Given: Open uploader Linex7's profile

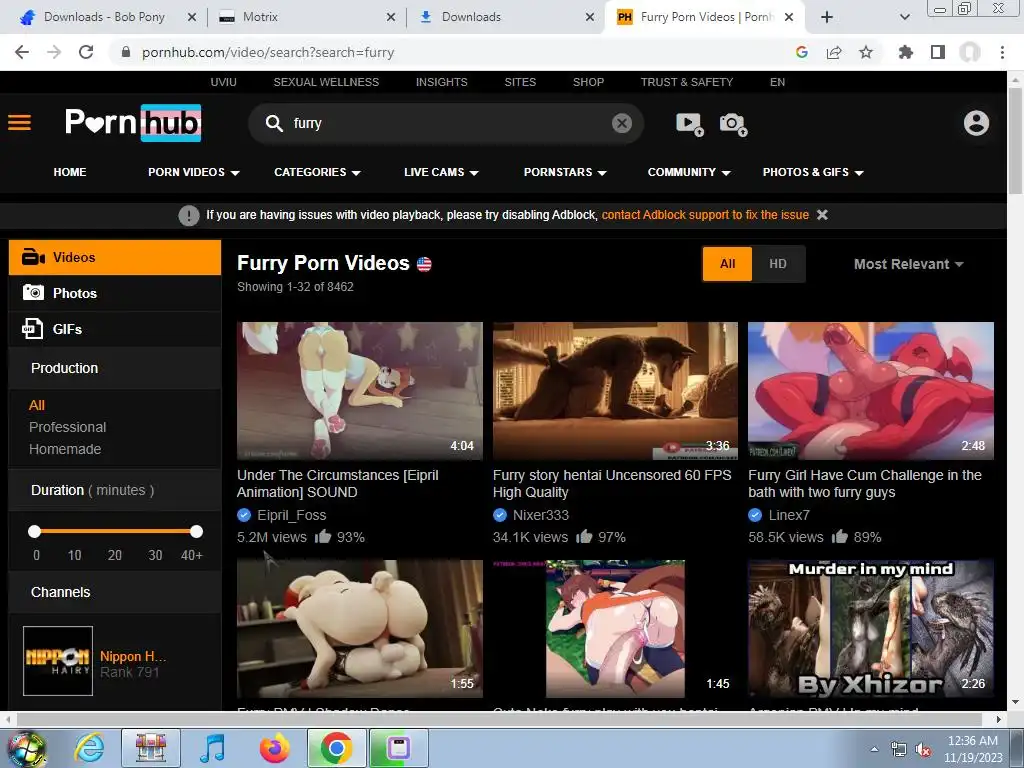Looking at the screenshot, I should pos(789,515).
